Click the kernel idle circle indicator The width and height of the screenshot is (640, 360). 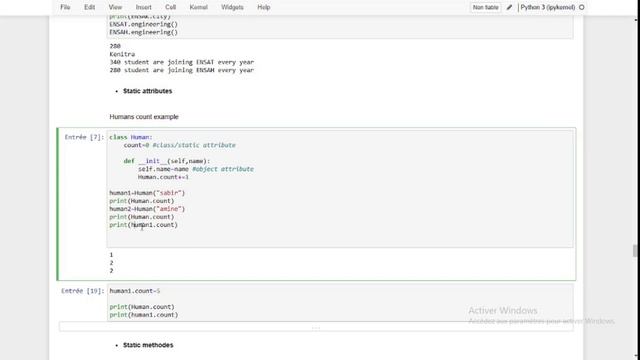582,7
